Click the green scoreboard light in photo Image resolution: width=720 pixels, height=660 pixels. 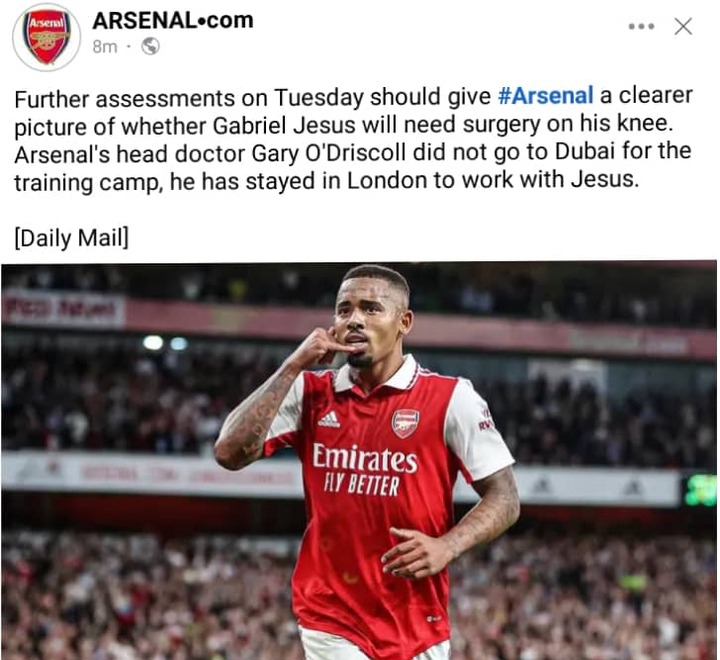701,490
